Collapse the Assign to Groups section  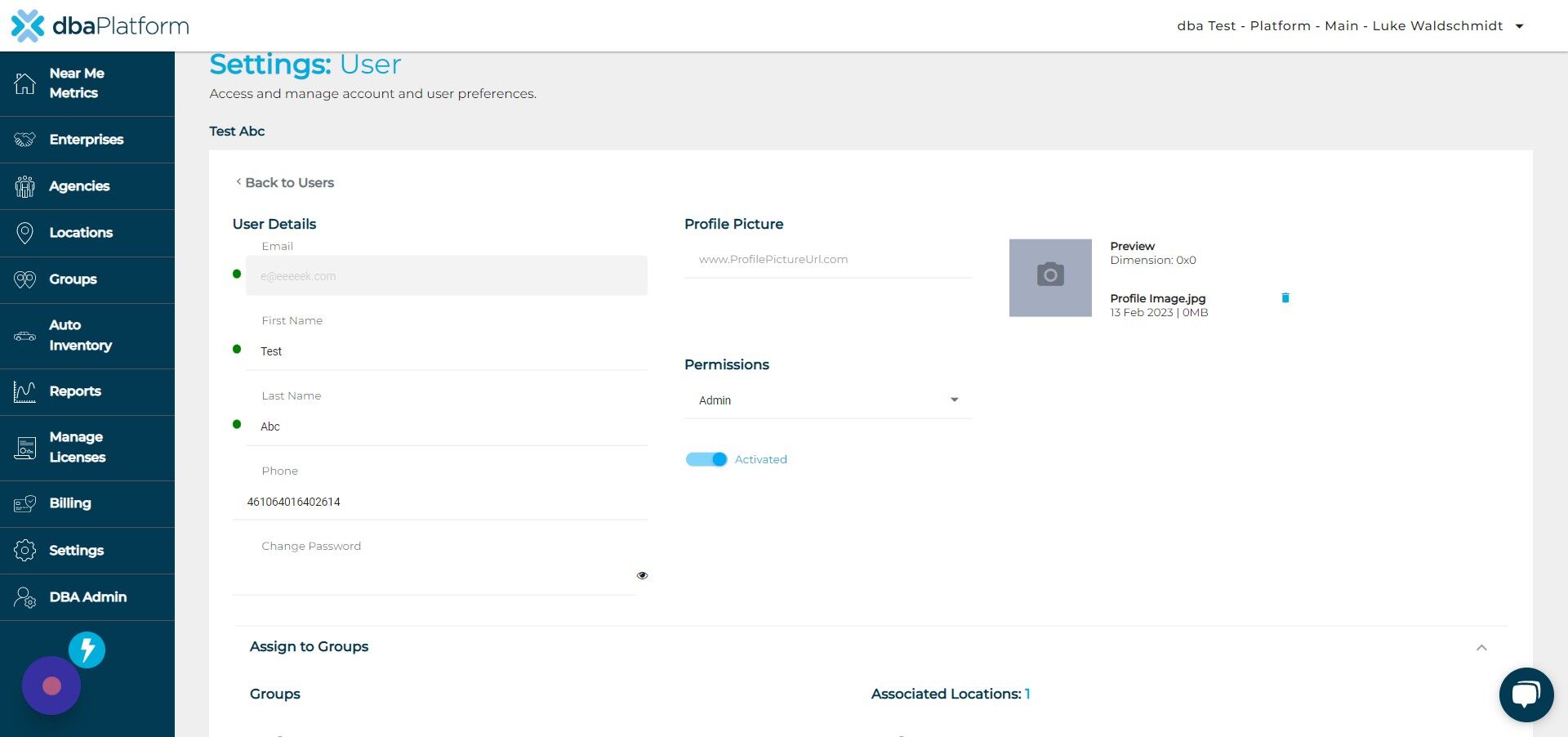1482,647
